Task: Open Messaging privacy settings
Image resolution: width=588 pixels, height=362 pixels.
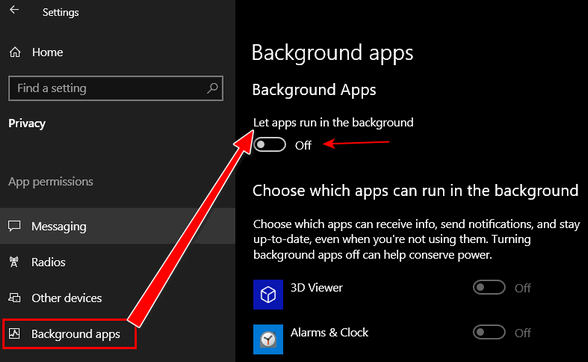Action: tap(117, 226)
